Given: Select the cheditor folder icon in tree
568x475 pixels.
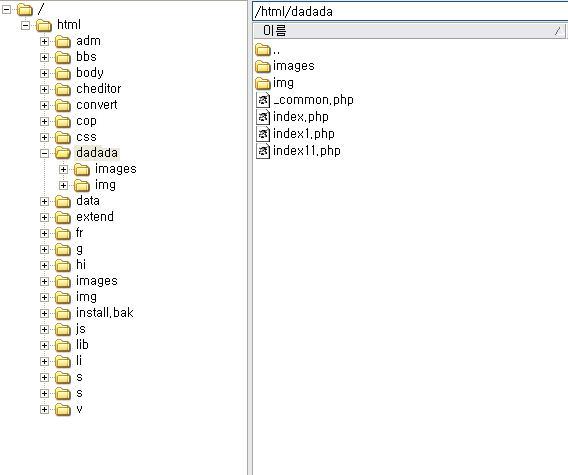Looking at the screenshot, I should pos(63,89).
